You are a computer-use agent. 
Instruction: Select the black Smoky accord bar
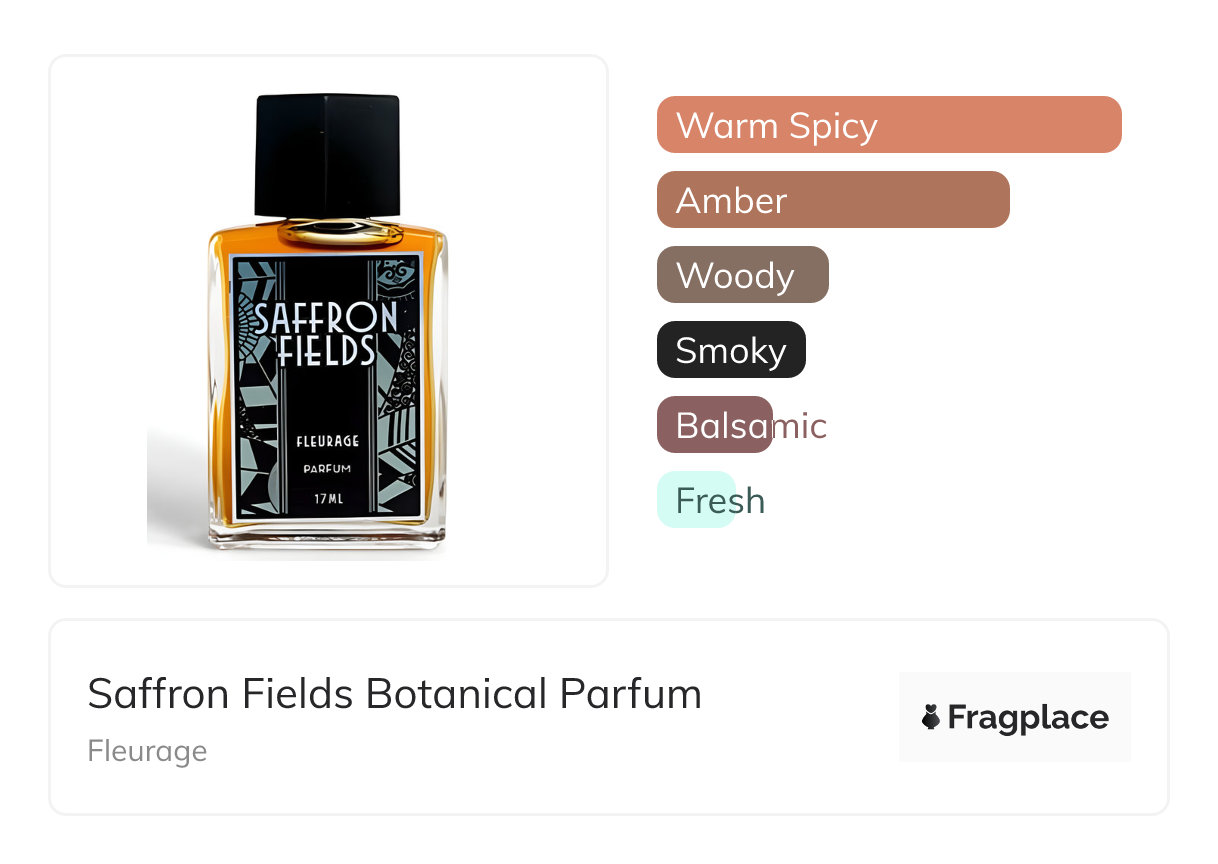(x=730, y=350)
